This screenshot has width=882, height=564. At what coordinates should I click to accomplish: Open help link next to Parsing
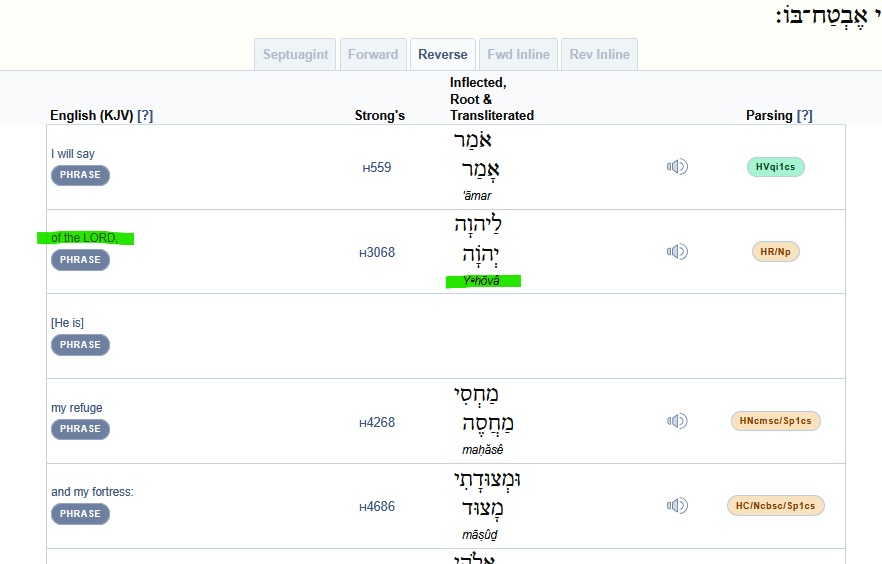[x=805, y=115]
